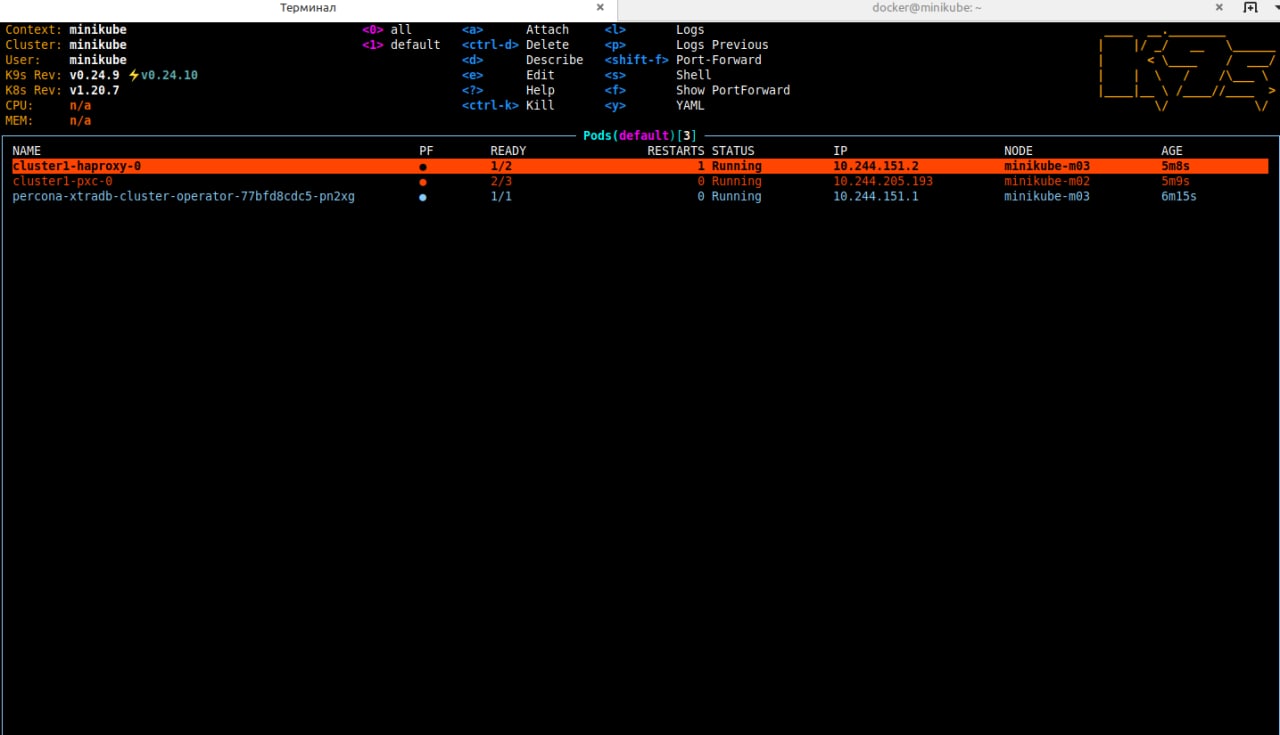Click the port-forward dot of cluster1-haproxy-0
This screenshot has height=735, width=1280.
[x=423, y=167]
